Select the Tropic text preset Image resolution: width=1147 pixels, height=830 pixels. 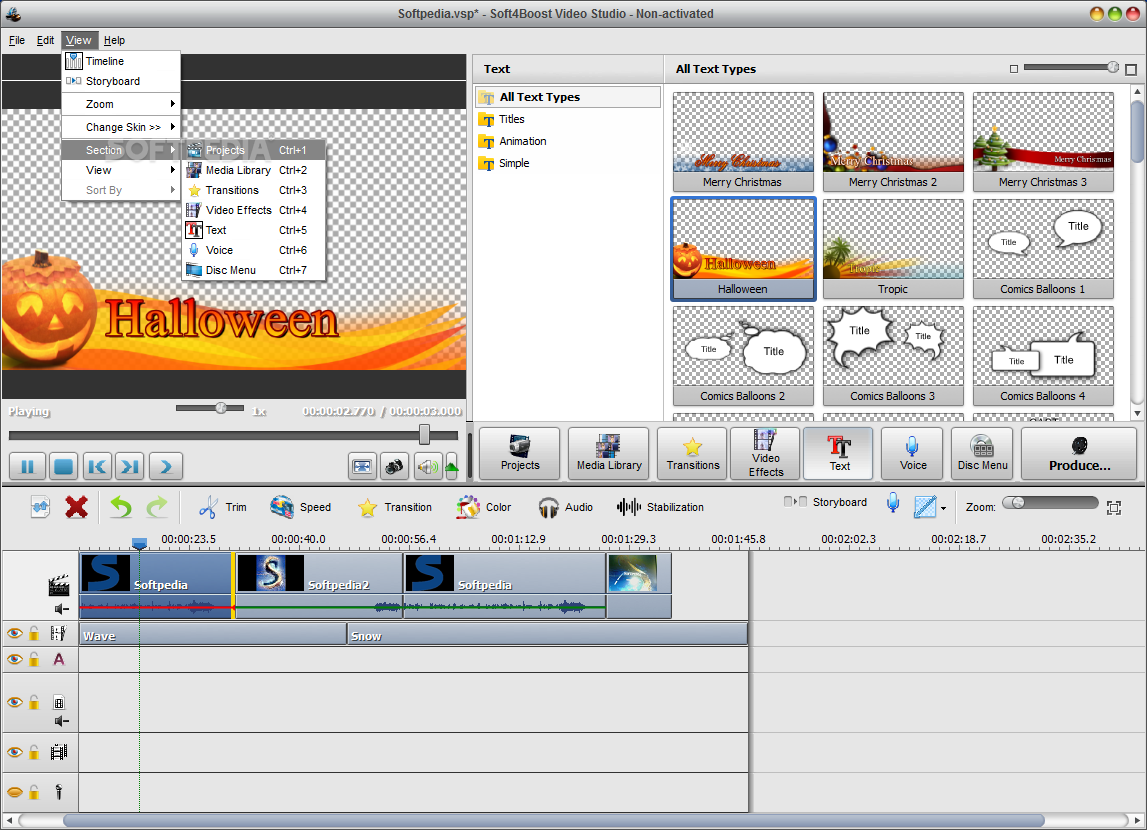click(x=893, y=249)
